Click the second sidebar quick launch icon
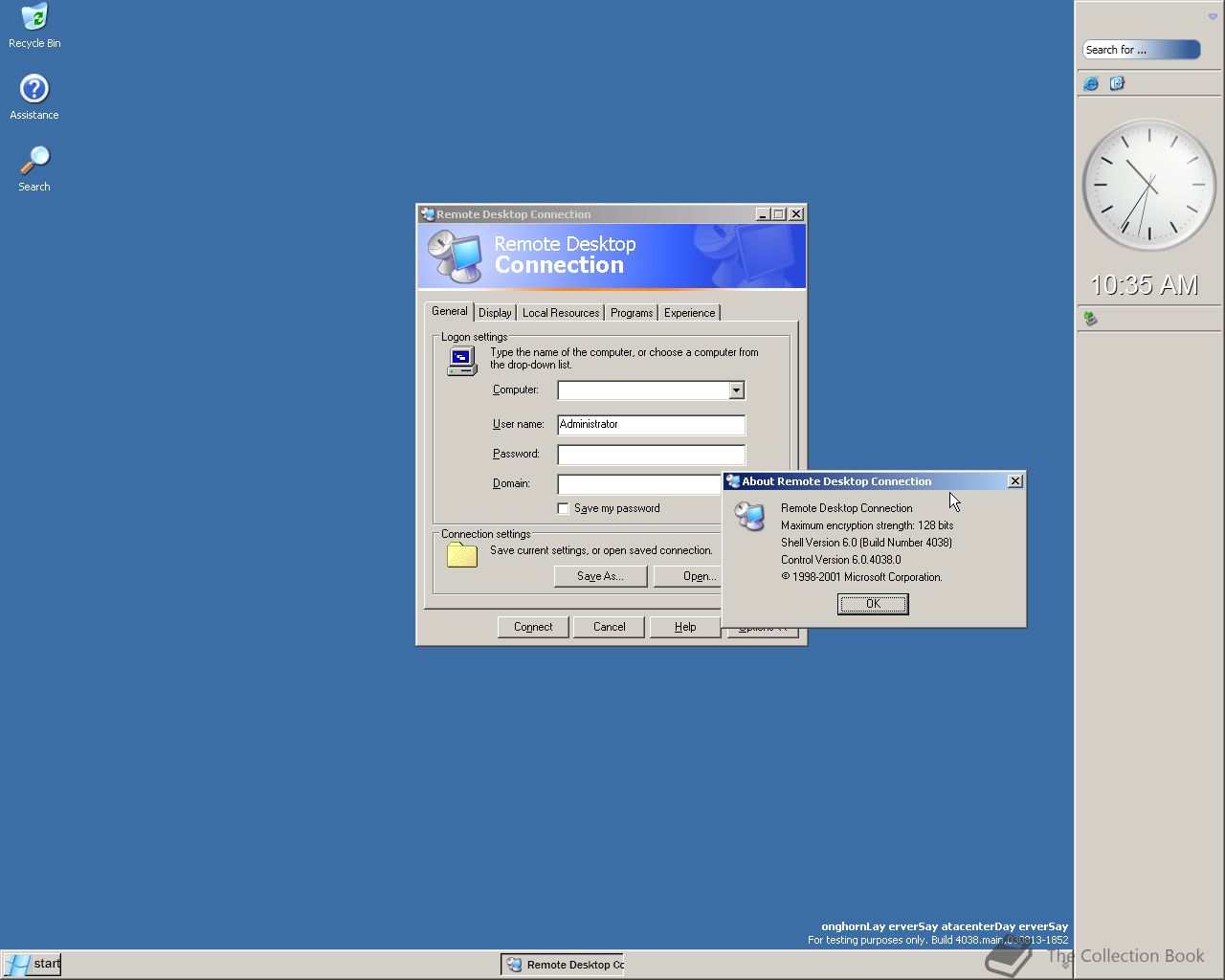This screenshot has width=1225, height=980. tap(1117, 83)
